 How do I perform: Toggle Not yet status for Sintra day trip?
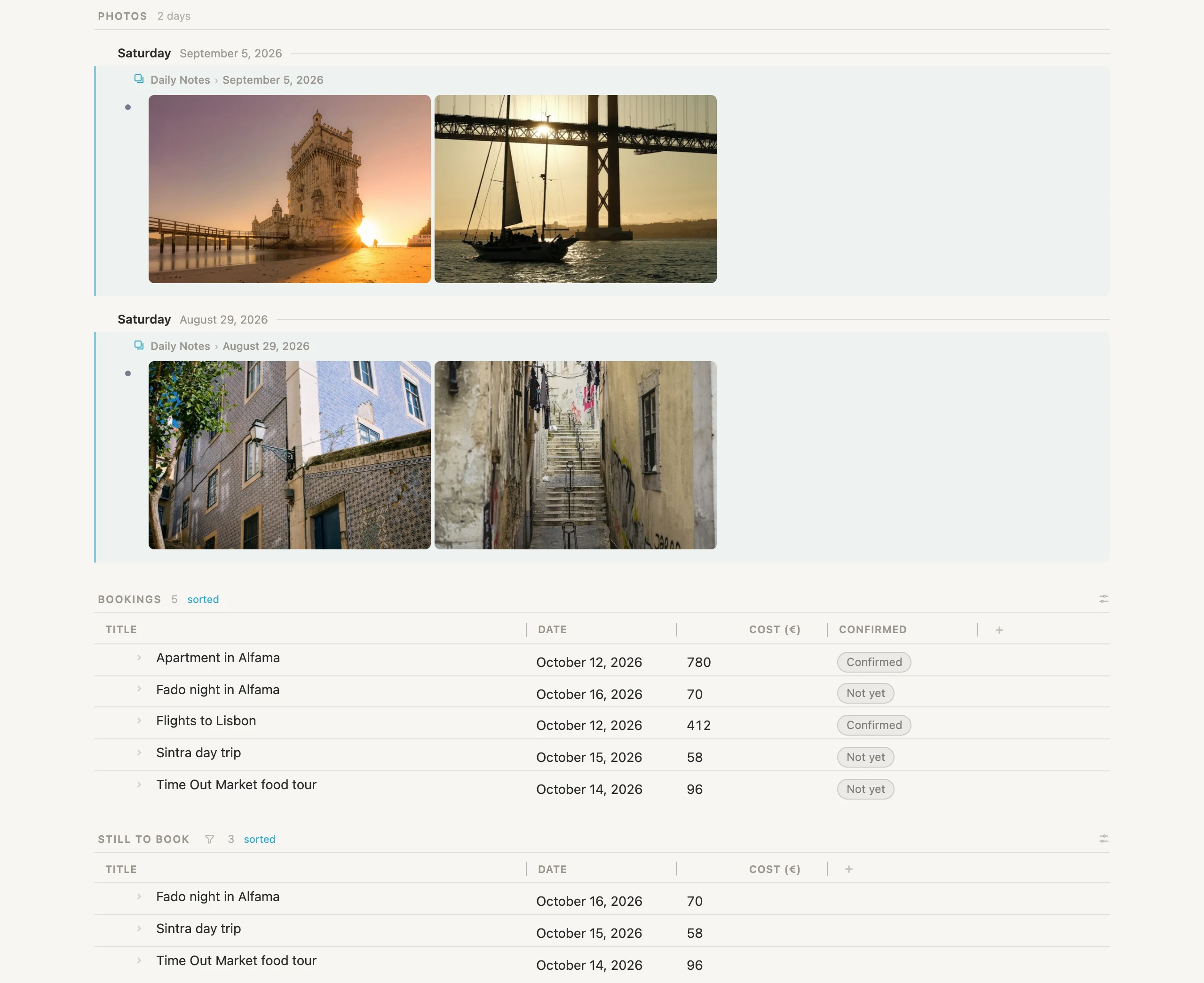coord(865,757)
